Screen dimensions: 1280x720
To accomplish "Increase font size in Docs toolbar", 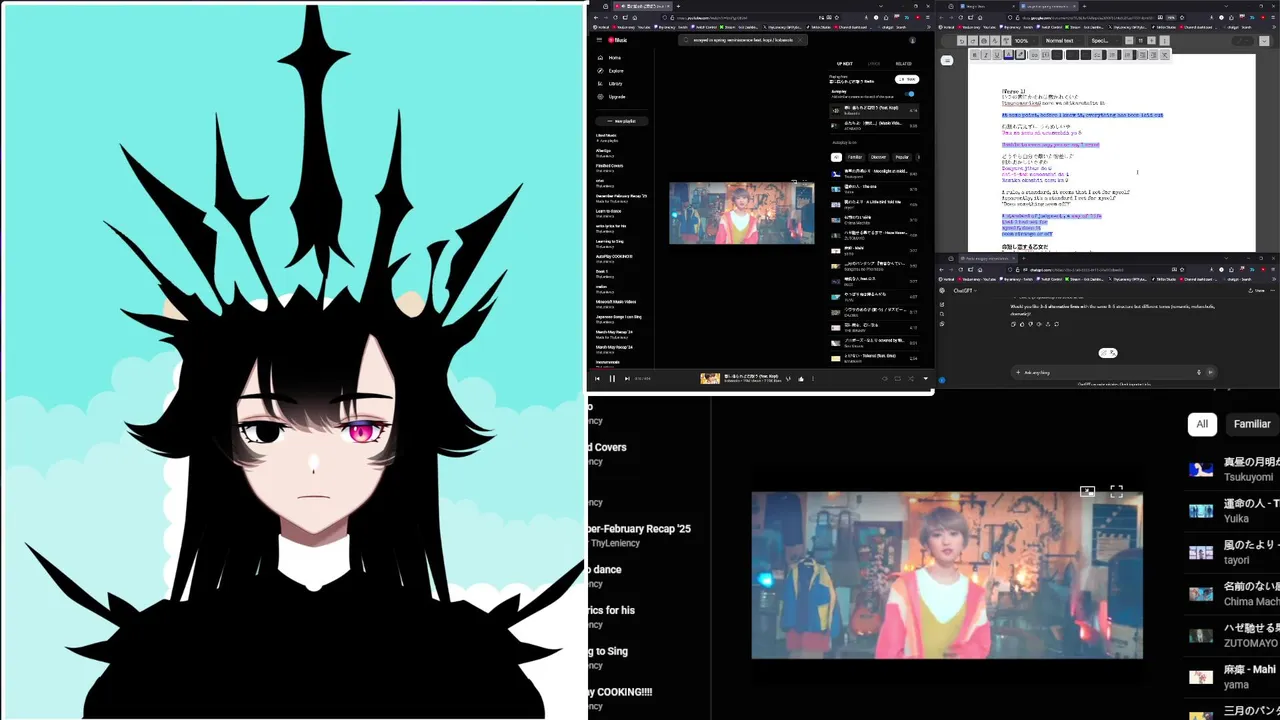I will 1151,41.
